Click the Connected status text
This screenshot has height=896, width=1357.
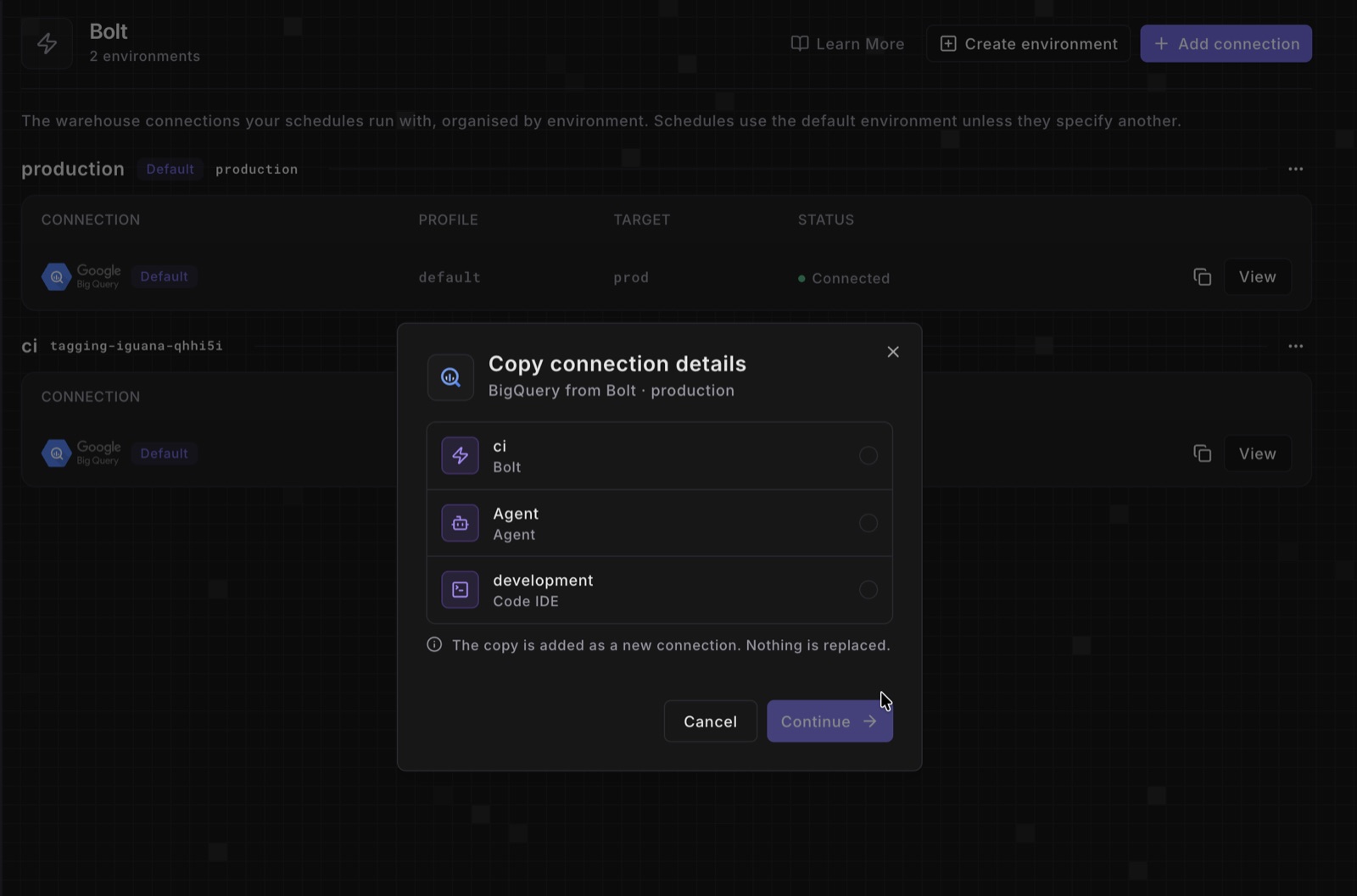pos(851,278)
